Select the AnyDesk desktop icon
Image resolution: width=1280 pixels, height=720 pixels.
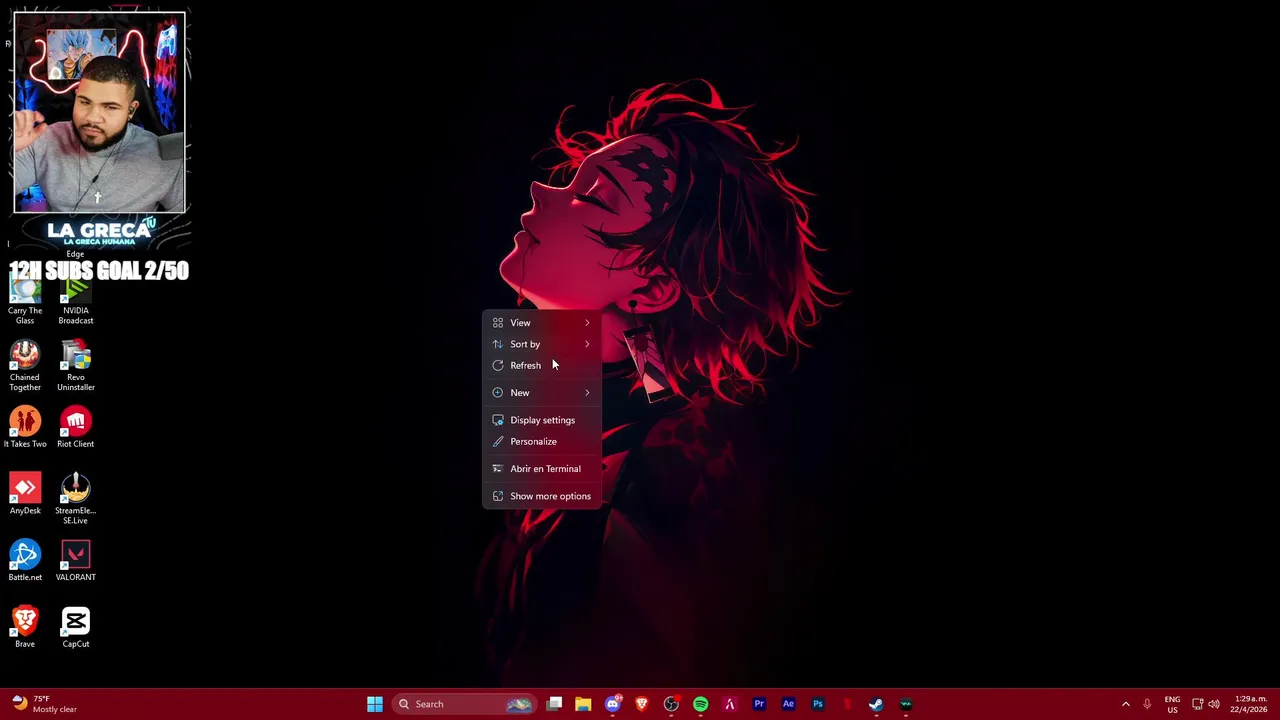(x=25, y=494)
